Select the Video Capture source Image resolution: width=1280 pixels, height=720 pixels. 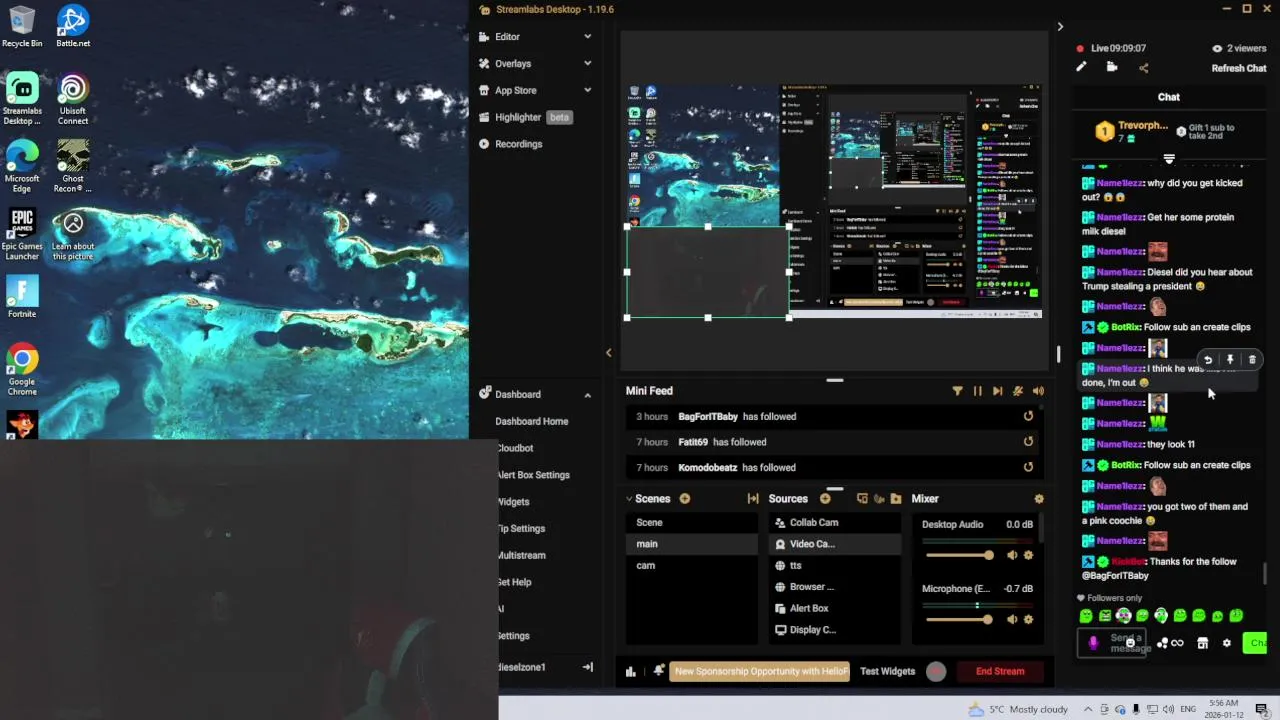coord(835,544)
